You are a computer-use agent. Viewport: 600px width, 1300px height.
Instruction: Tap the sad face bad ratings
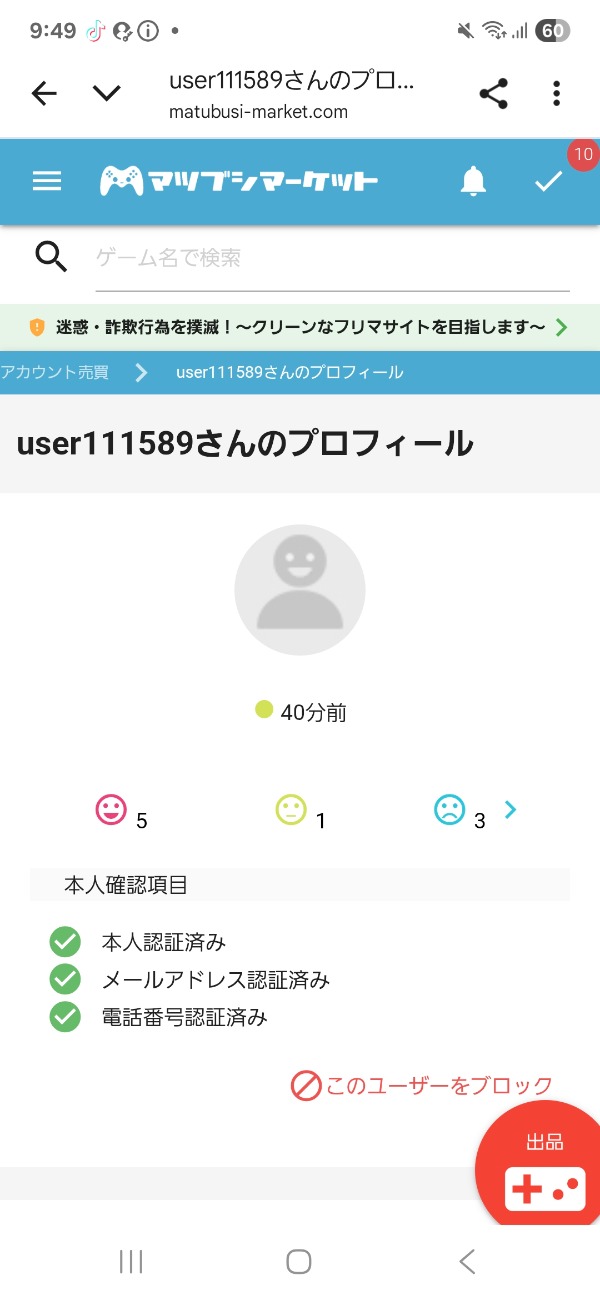(x=450, y=810)
